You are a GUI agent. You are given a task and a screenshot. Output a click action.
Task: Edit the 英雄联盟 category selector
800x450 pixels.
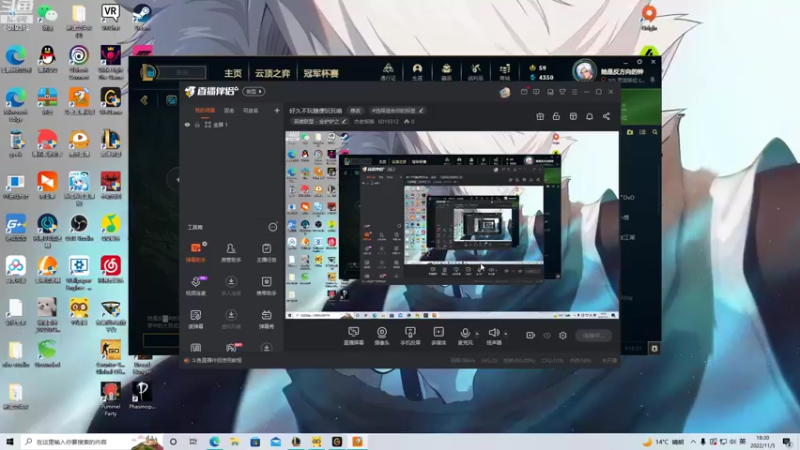tap(319, 121)
